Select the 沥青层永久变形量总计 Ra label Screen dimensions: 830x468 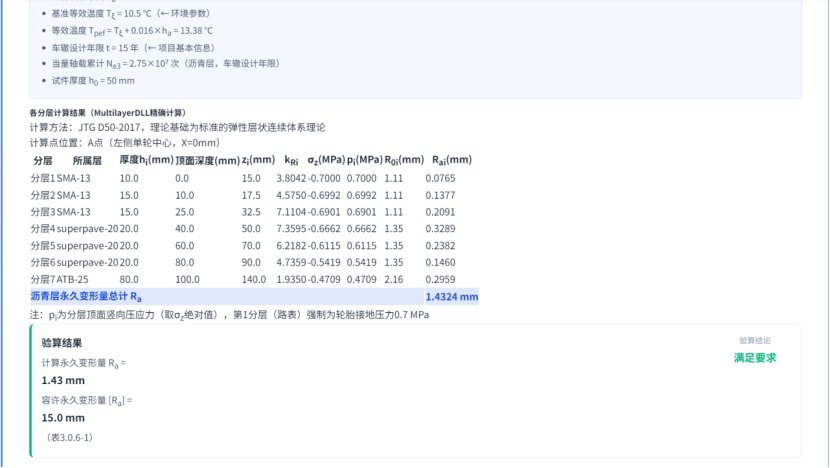tap(86, 296)
